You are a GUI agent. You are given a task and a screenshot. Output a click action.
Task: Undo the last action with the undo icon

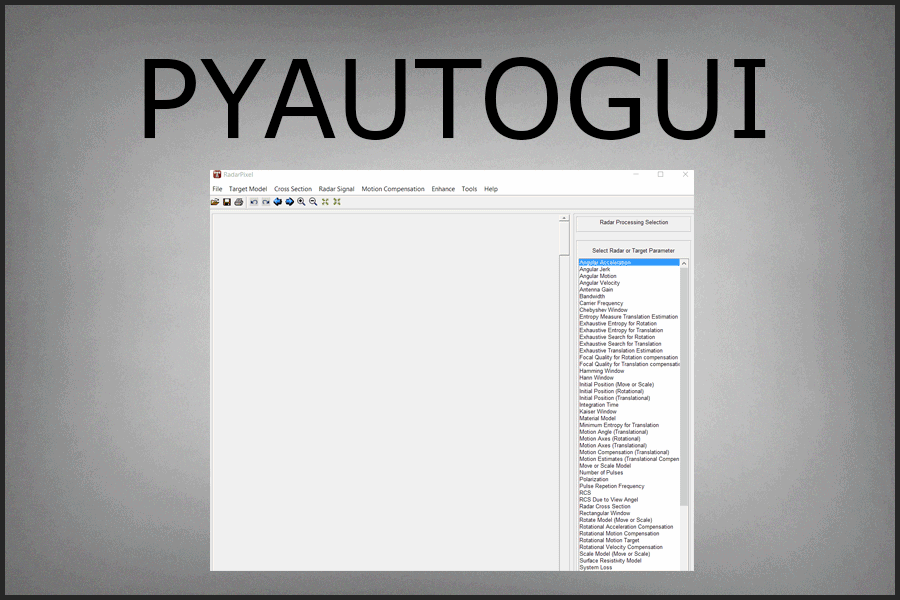[253, 201]
